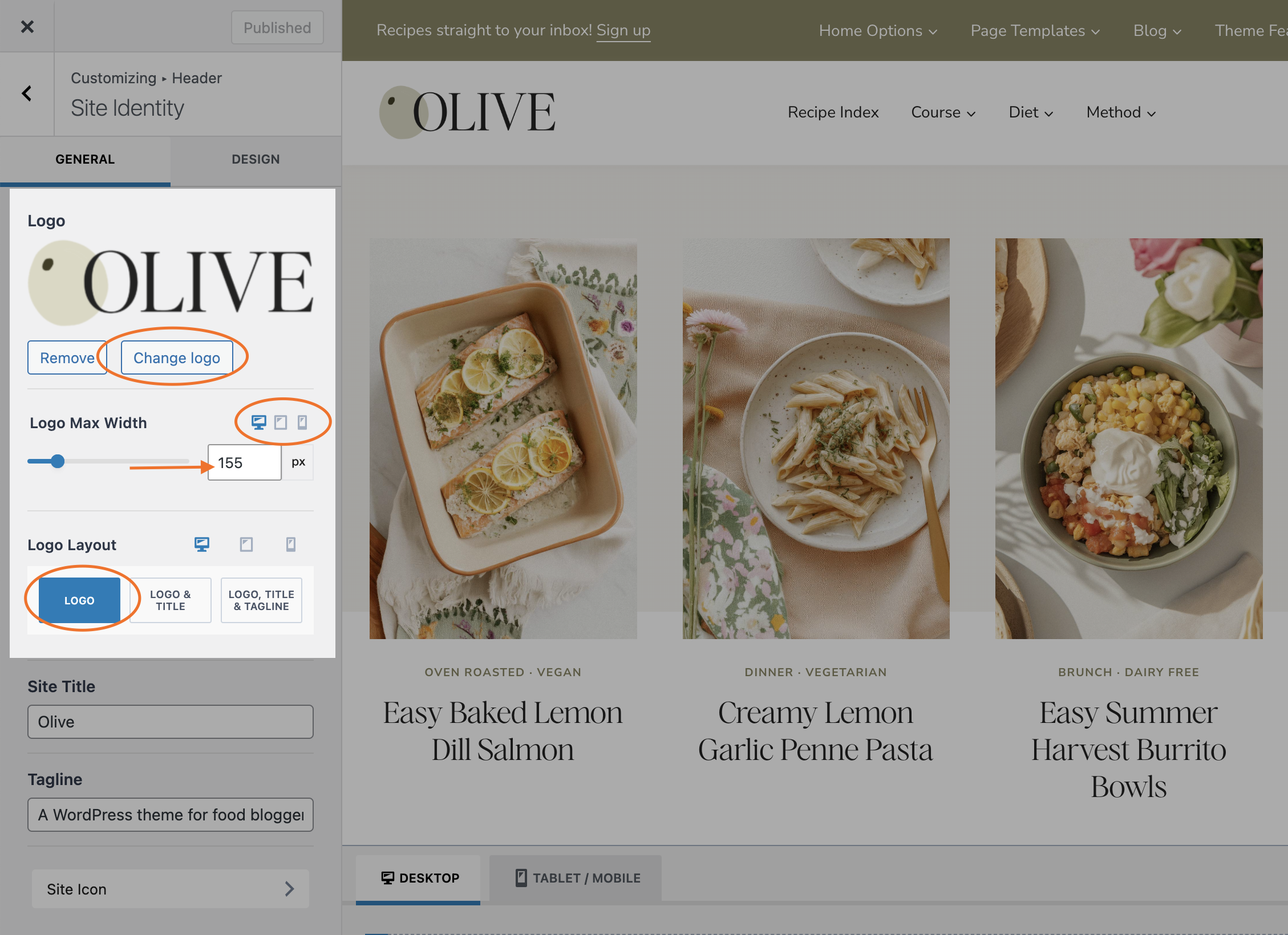Choose the LOGO layout option
The width and height of the screenshot is (1288, 935).
[79, 600]
